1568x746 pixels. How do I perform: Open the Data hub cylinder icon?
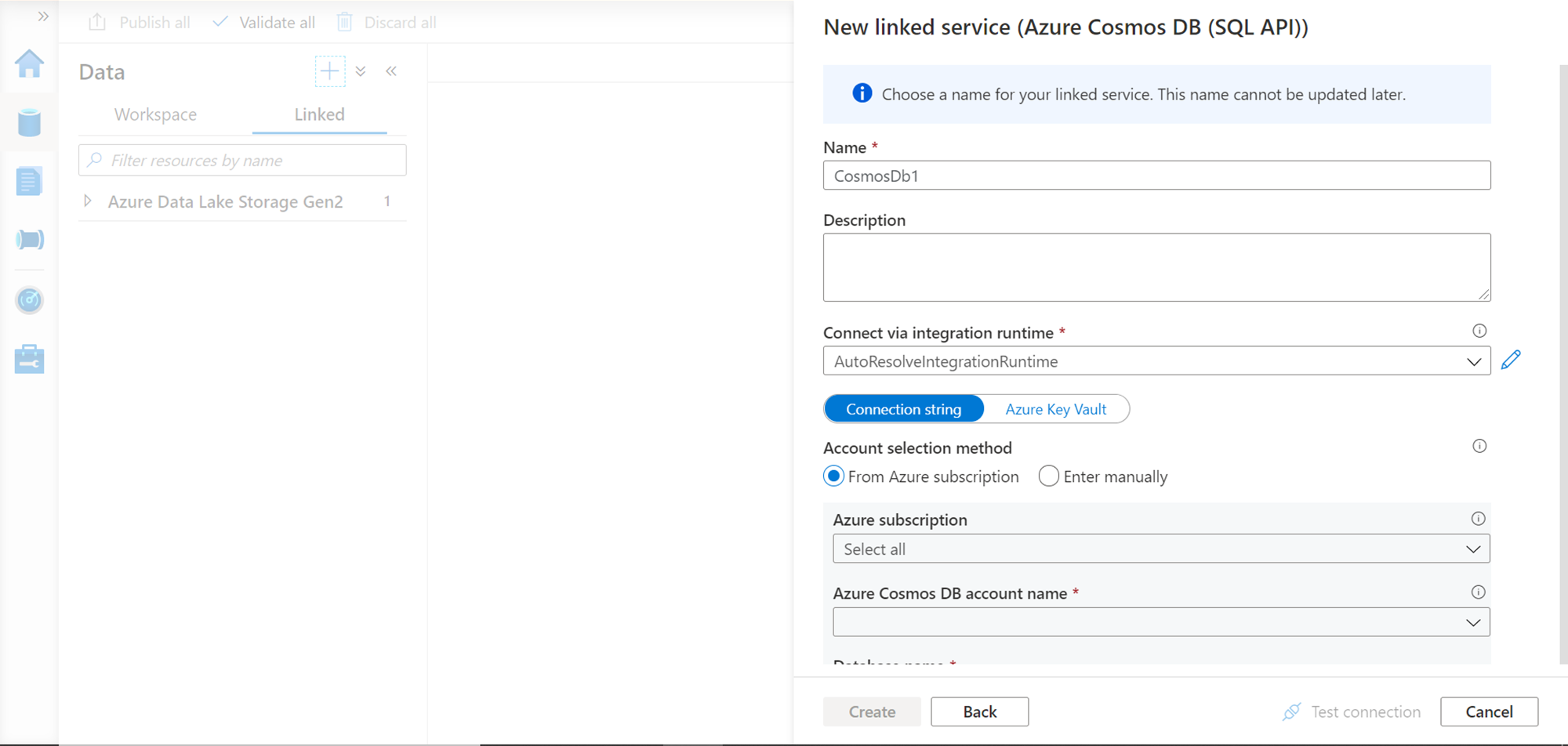tap(29, 123)
